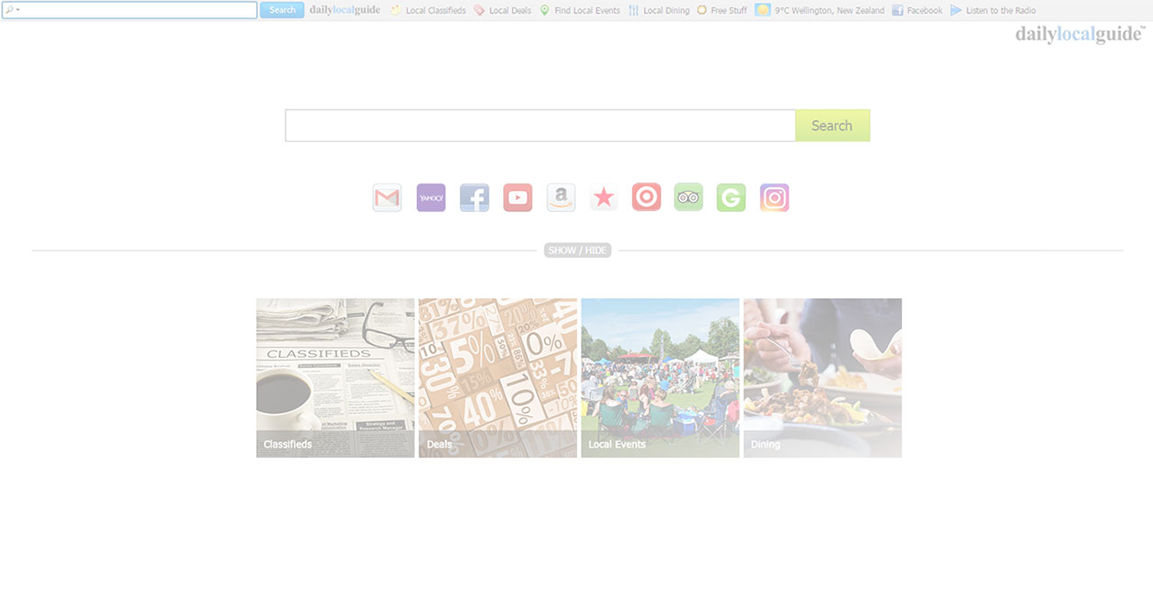The height and width of the screenshot is (594, 1153).
Task: Click the dailylocalguide logo in the toolbar
Action: (345, 10)
